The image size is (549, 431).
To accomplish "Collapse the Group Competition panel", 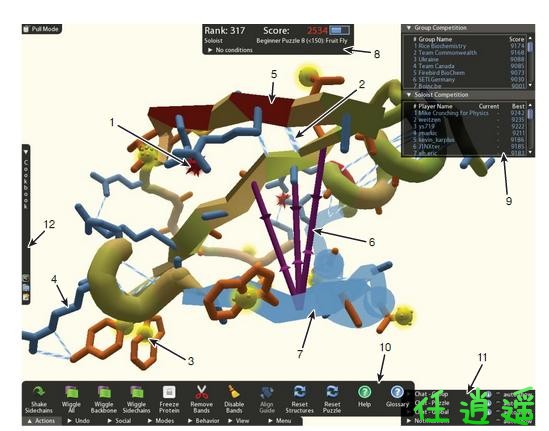I will pyautogui.click(x=408, y=28).
